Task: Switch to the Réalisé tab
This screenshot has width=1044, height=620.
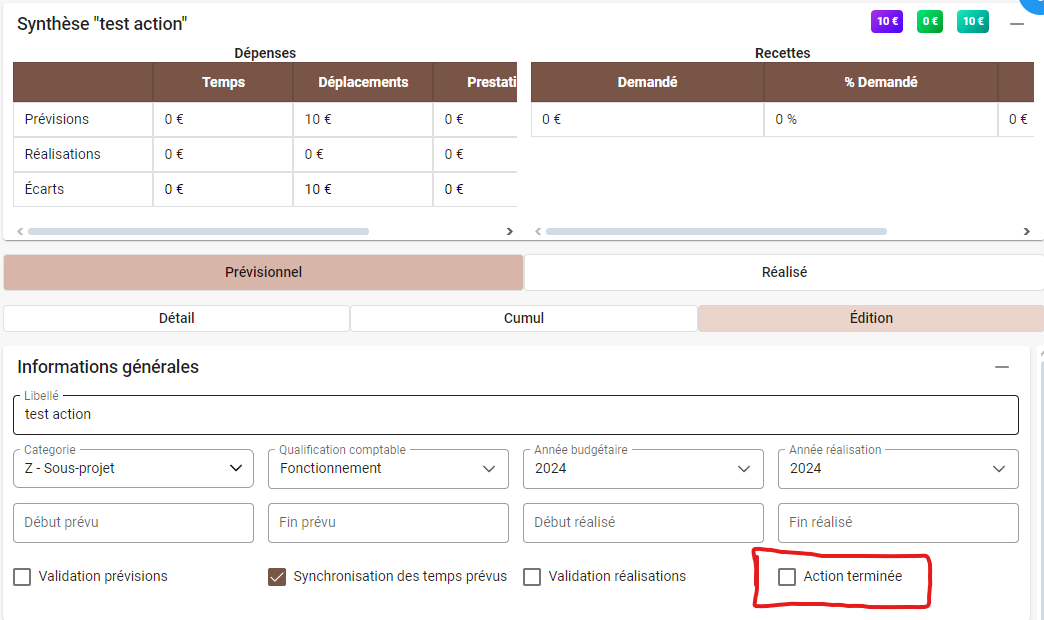Action: tap(784, 272)
